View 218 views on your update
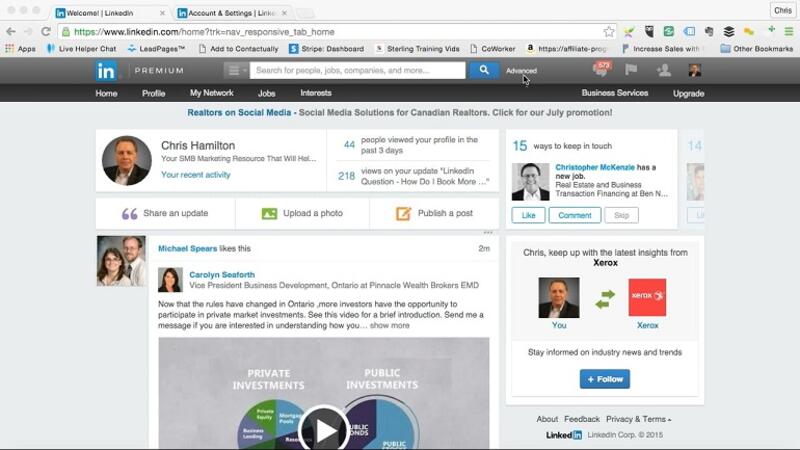Screen dimensions: 800x450 [x=413, y=176]
